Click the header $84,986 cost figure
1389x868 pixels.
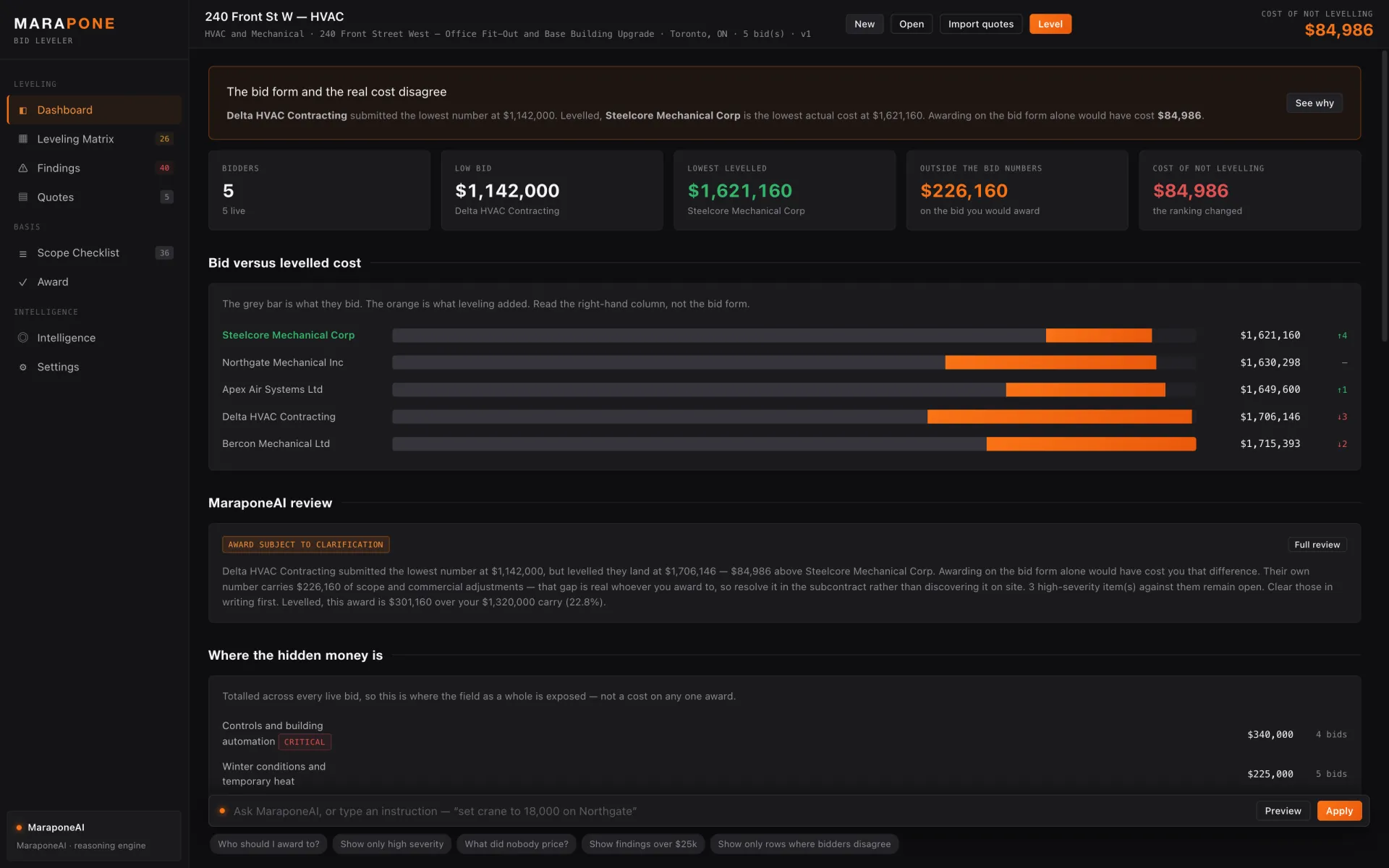(x=1338, y=30)
